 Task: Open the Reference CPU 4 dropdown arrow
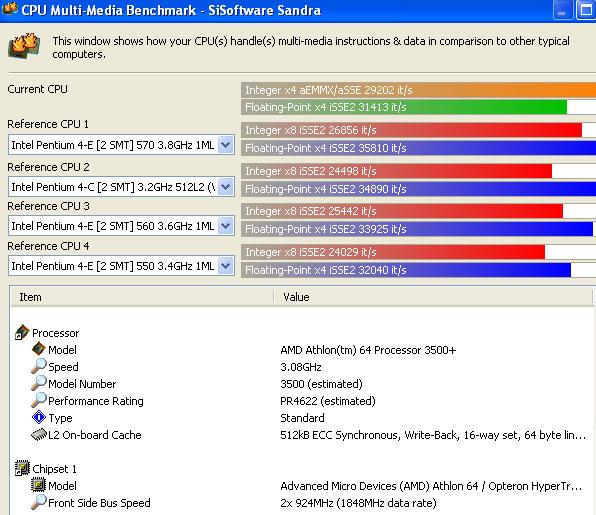coord(226,265)
